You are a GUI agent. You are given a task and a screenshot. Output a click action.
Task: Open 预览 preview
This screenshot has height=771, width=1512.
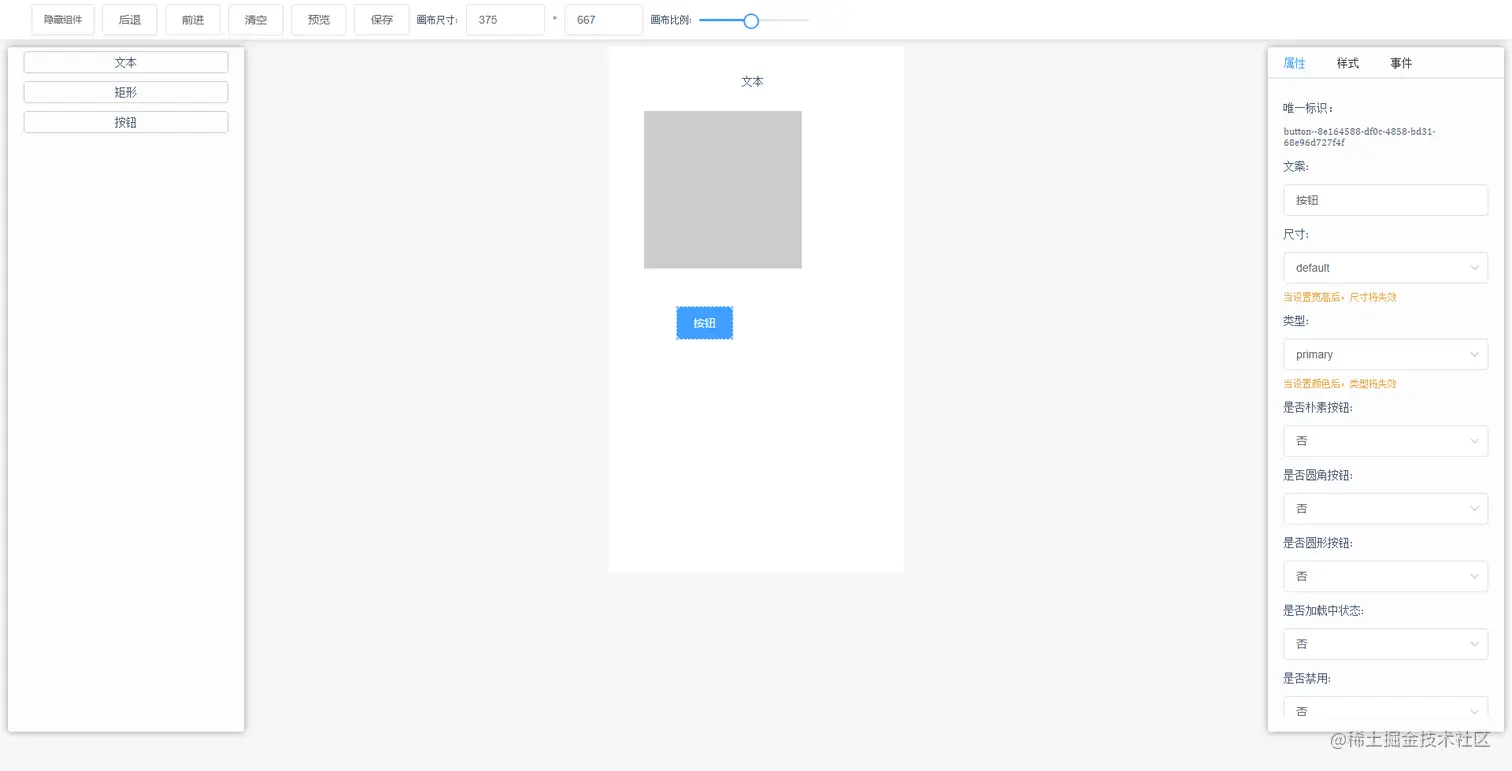[319, 20]
